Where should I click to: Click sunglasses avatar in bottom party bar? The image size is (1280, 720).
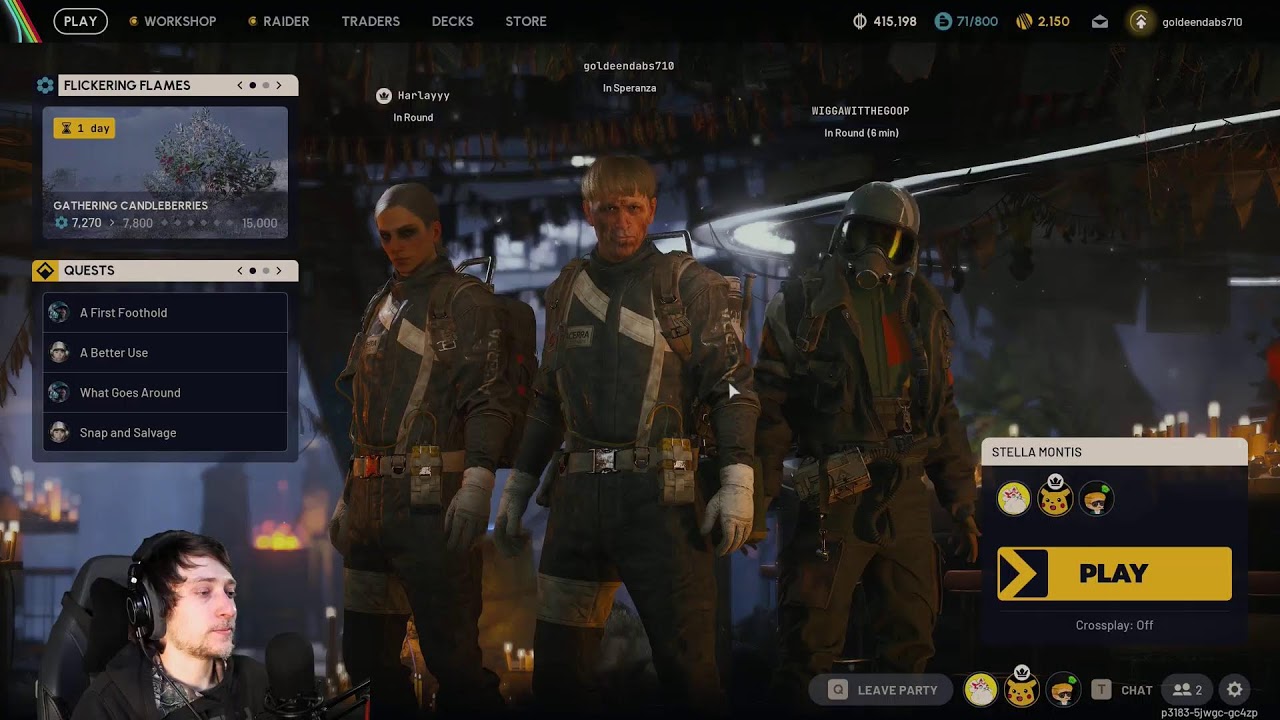pyautogui.click(x=1063, y=689)
